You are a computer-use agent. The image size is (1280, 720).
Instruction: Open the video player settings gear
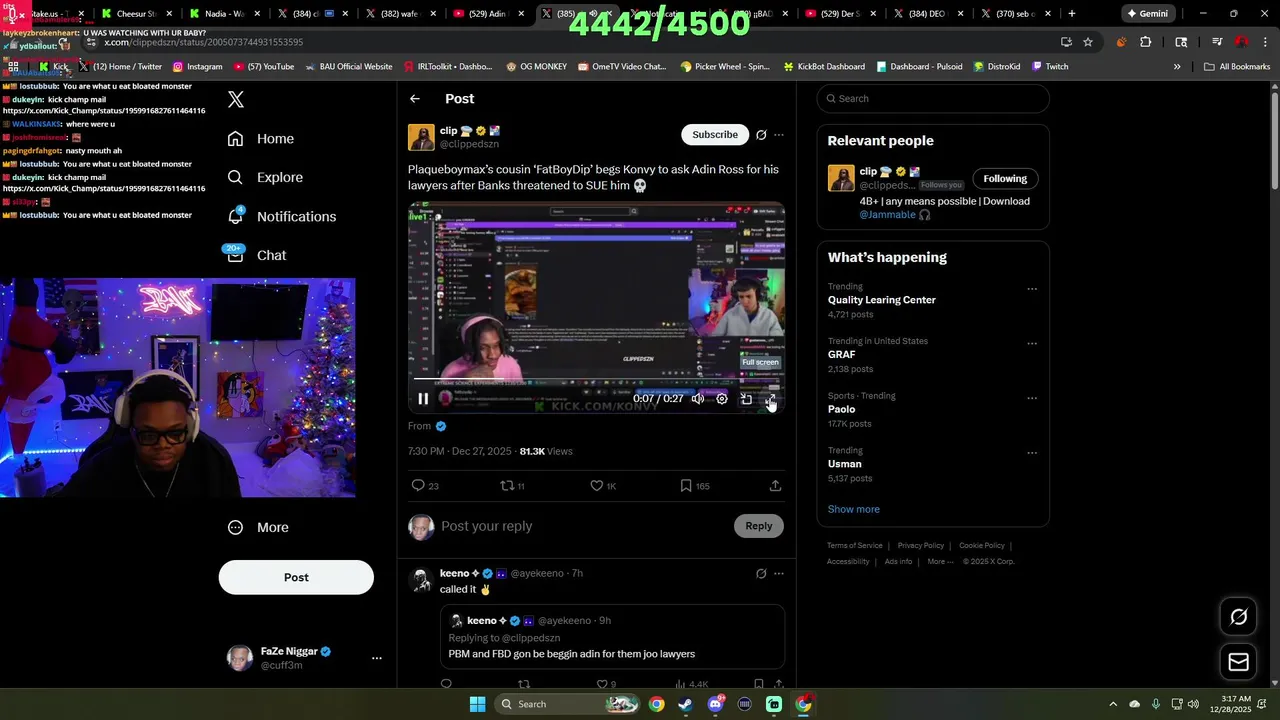[722, 398]
